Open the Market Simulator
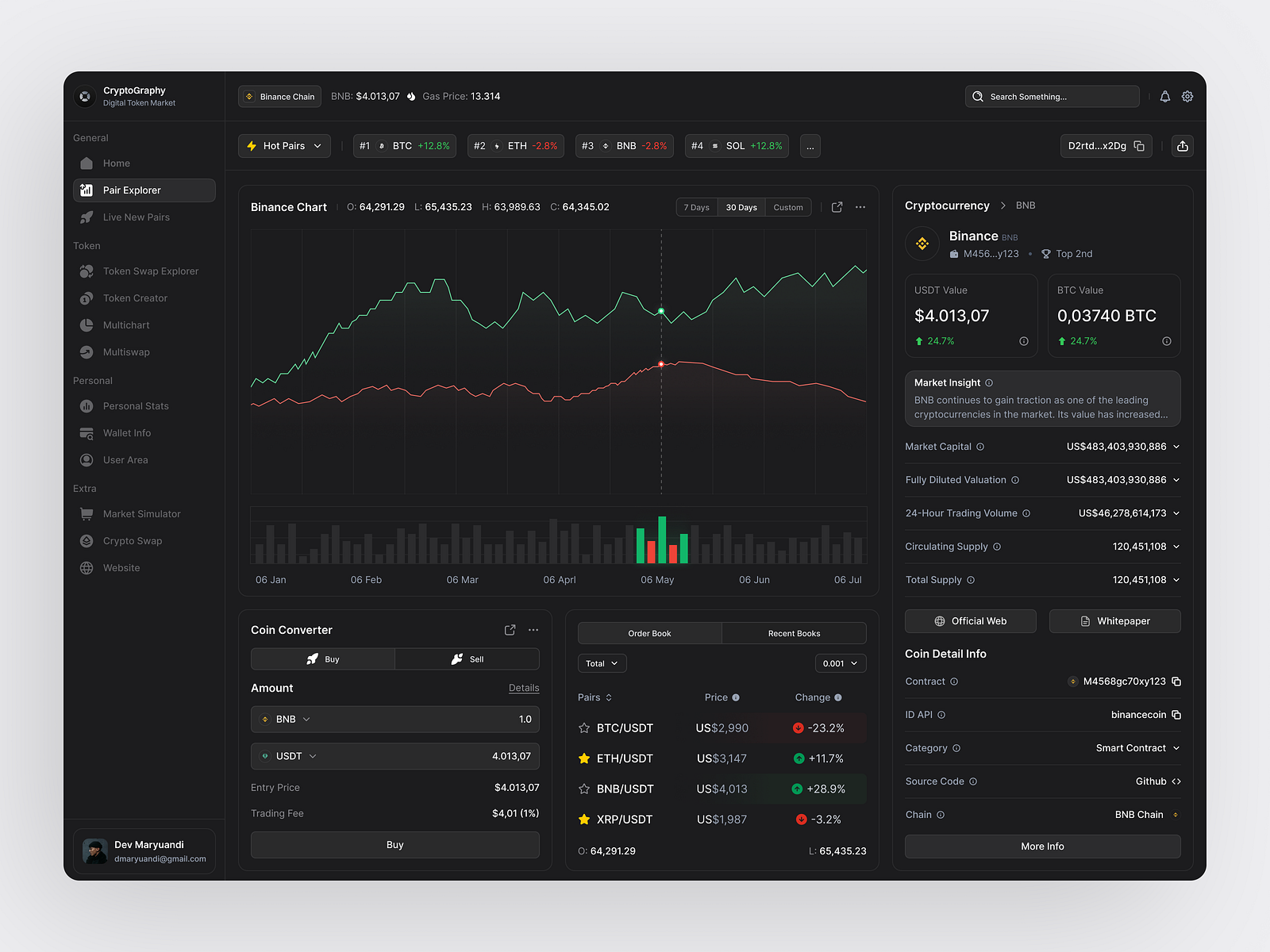The width and height of the screenshot is (1270, 952). coord(143,513)
